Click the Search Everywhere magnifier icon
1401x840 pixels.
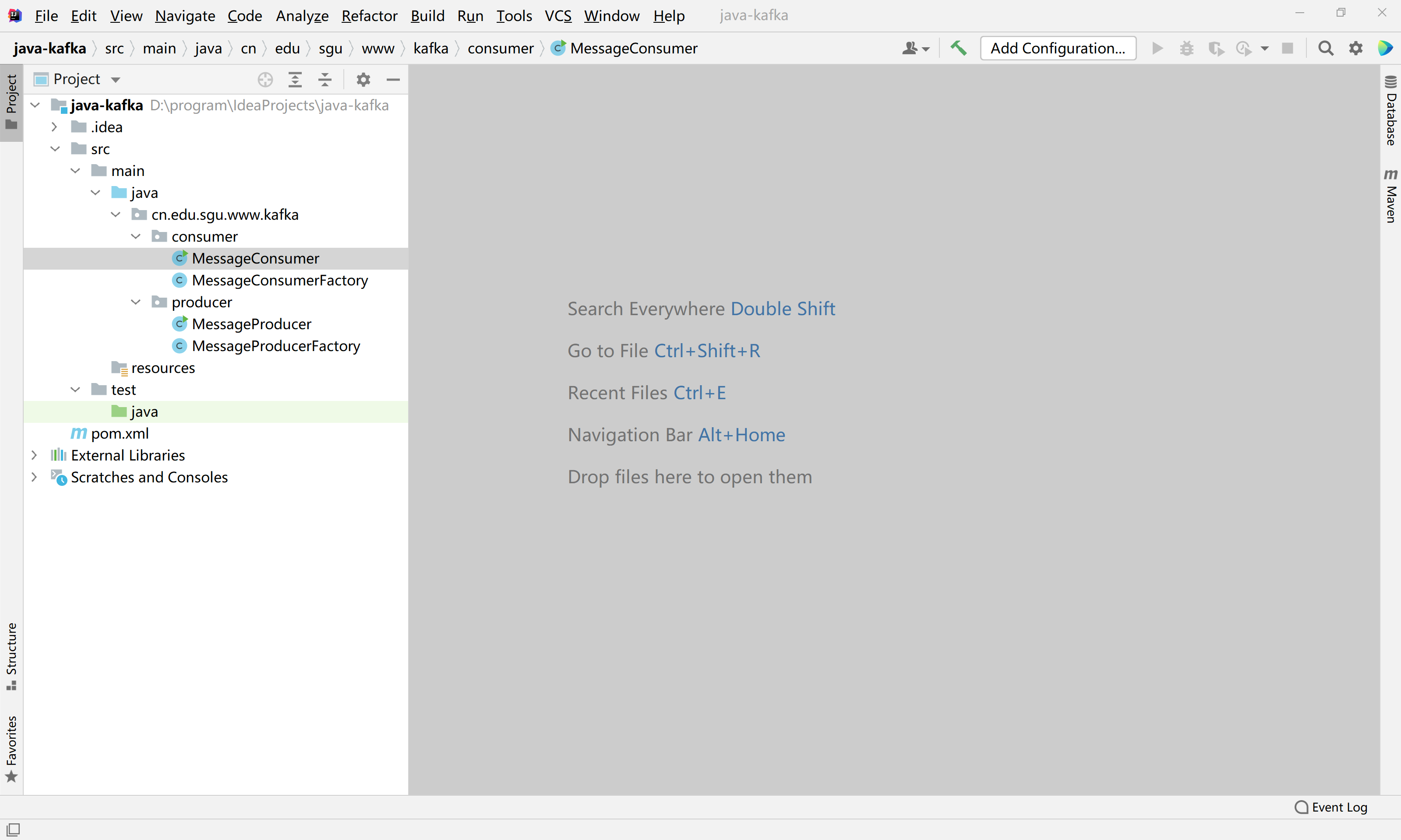pyautogui.click(x=1325, y=48)
